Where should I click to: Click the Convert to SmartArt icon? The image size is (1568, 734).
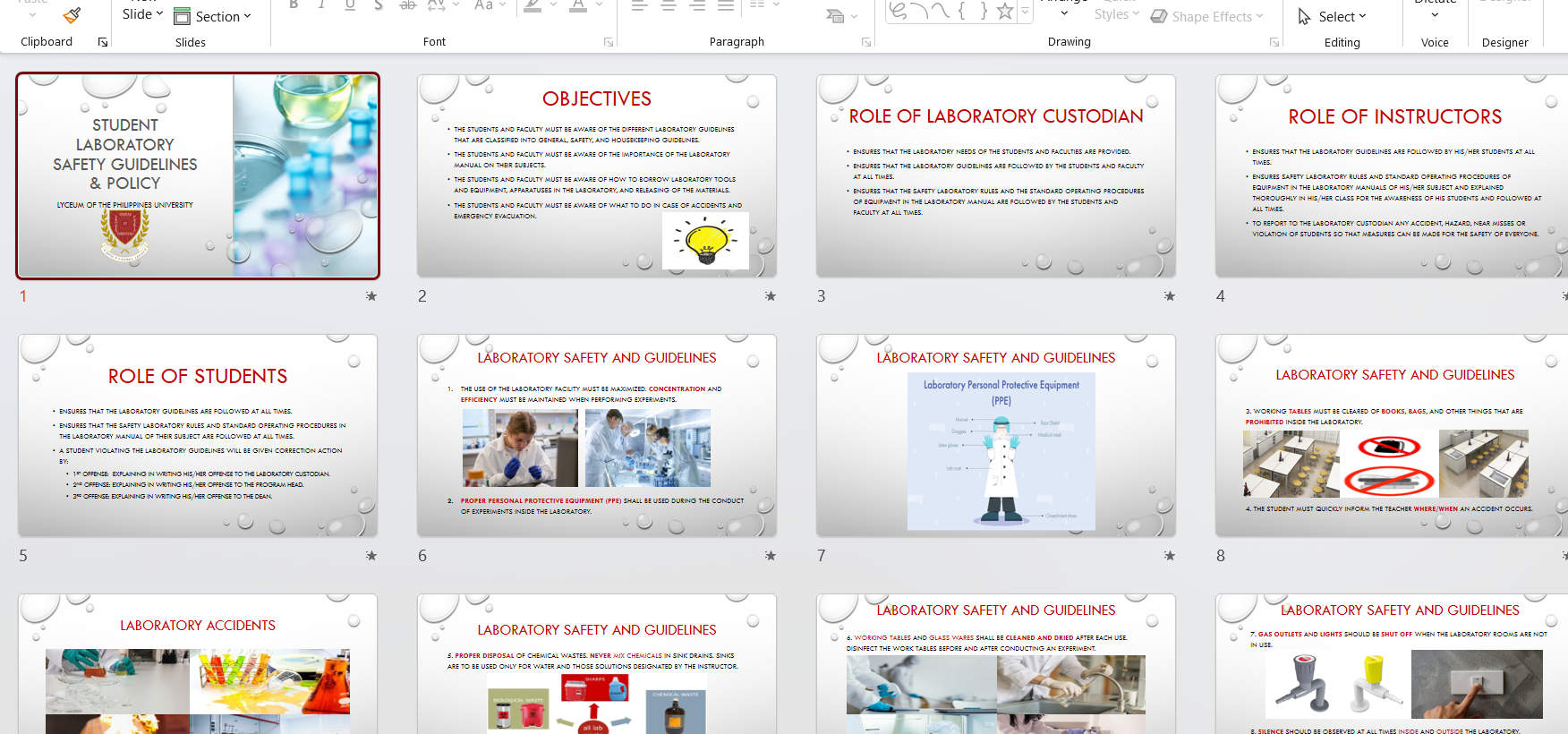(835, 15)
